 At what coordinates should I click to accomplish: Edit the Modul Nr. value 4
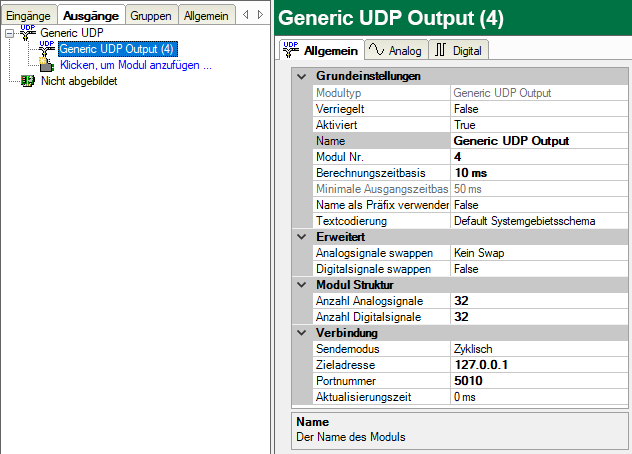click(539, 157)
